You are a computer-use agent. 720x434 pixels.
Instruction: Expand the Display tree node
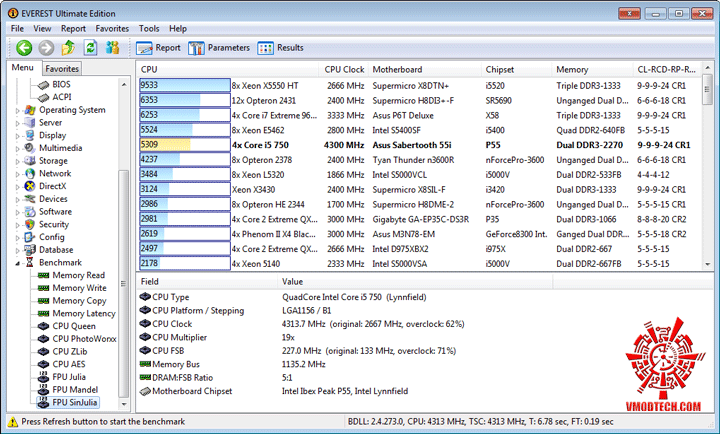point(18,136)
